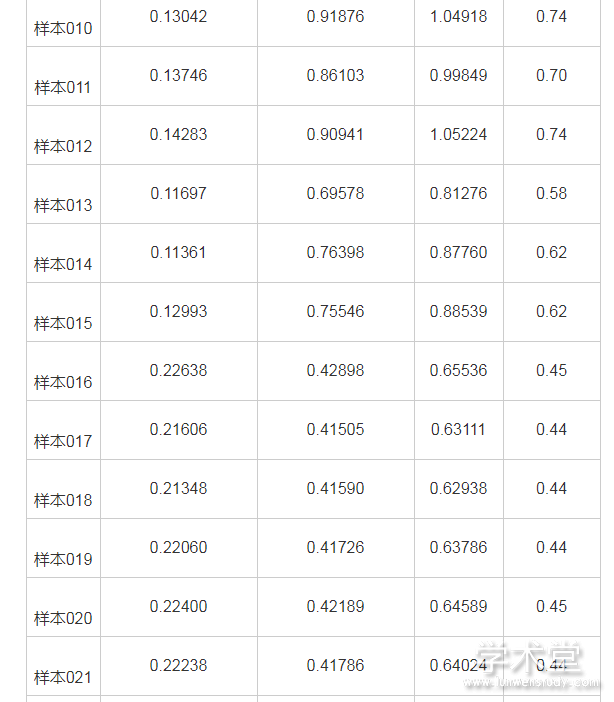Viewport: 614px width, 702px height.
Task: Click the 样本017 sample label
Action: [63, 441]
